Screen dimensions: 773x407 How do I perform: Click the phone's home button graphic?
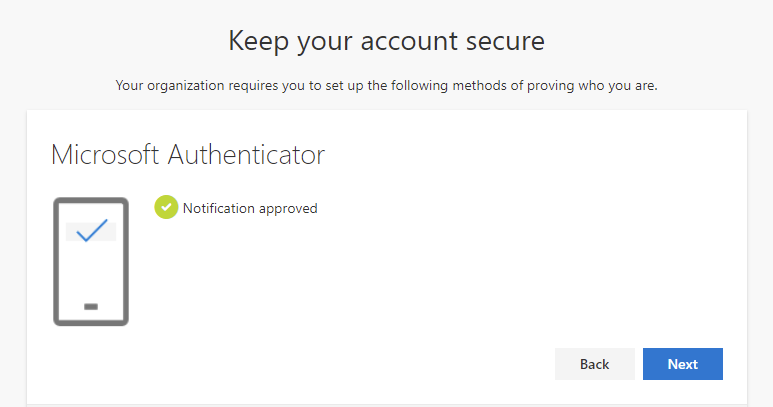(x=91, y=306)
